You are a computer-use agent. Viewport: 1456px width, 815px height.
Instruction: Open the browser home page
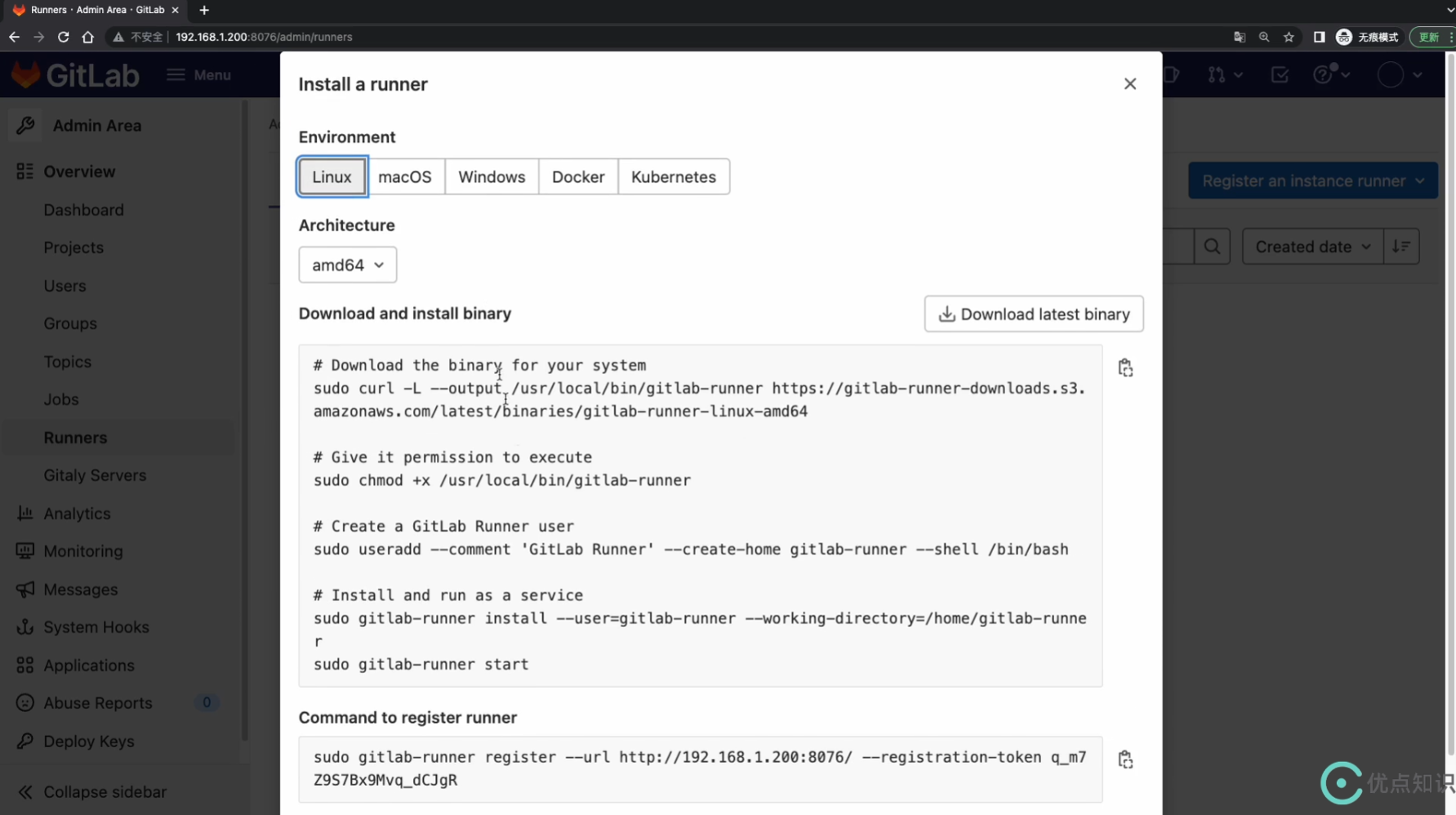(87, 37)
